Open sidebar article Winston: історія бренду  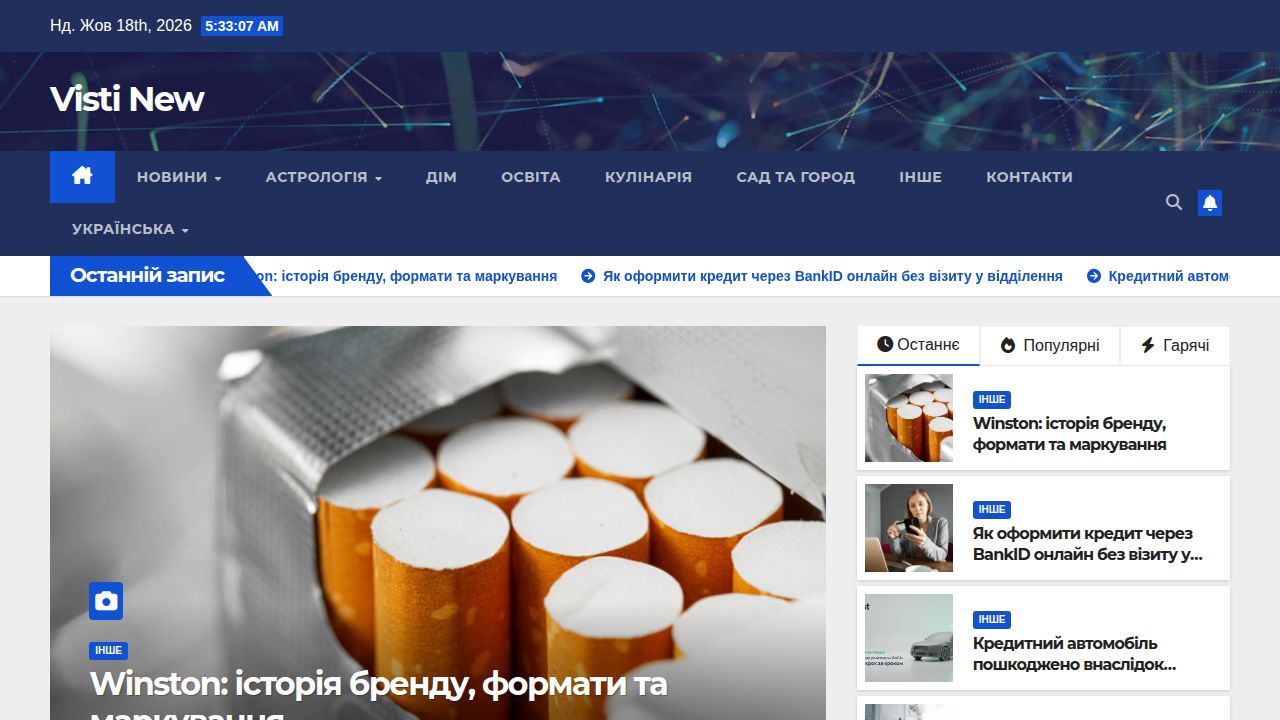point(1069,434)
